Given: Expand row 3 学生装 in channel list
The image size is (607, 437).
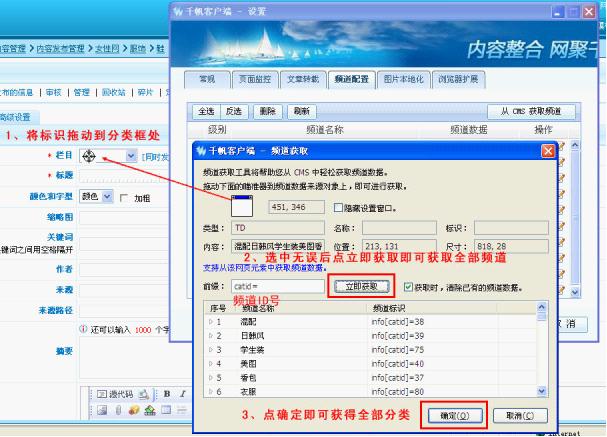Looking at the screenshot, I should click(x=211, y=350).
